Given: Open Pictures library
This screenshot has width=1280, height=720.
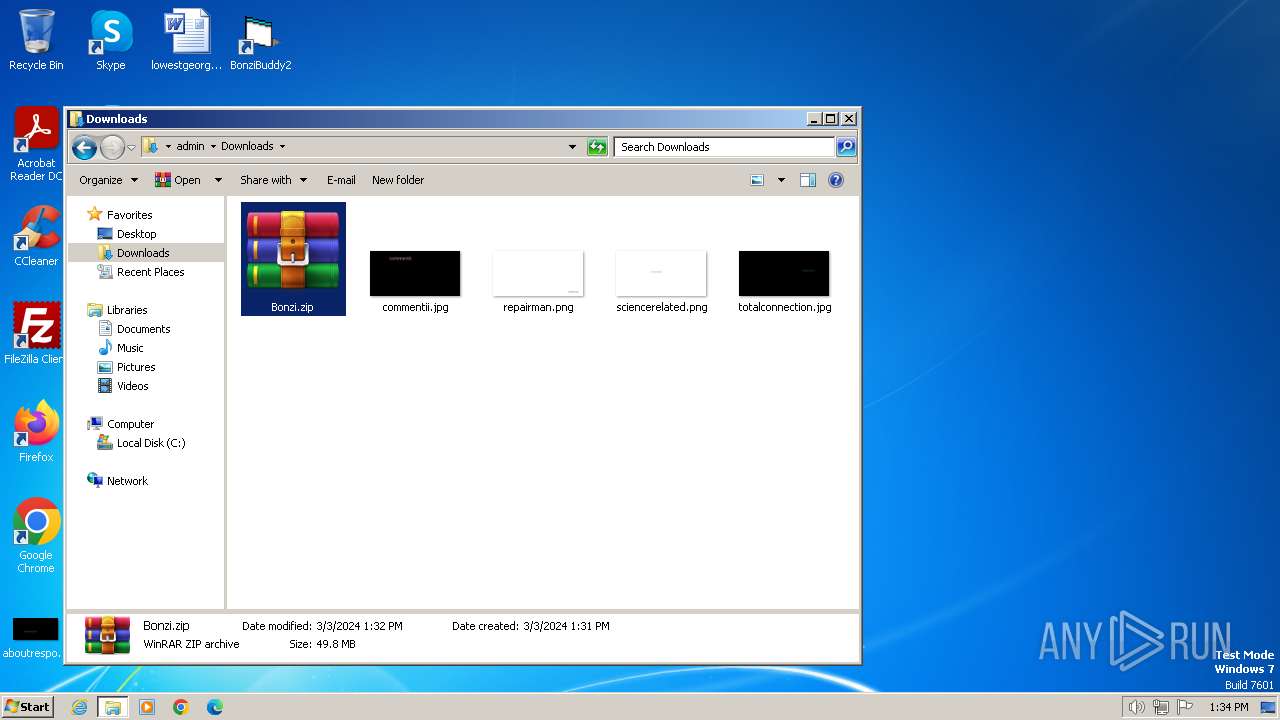Looking at the screenshot, I should tap(136, 367).
